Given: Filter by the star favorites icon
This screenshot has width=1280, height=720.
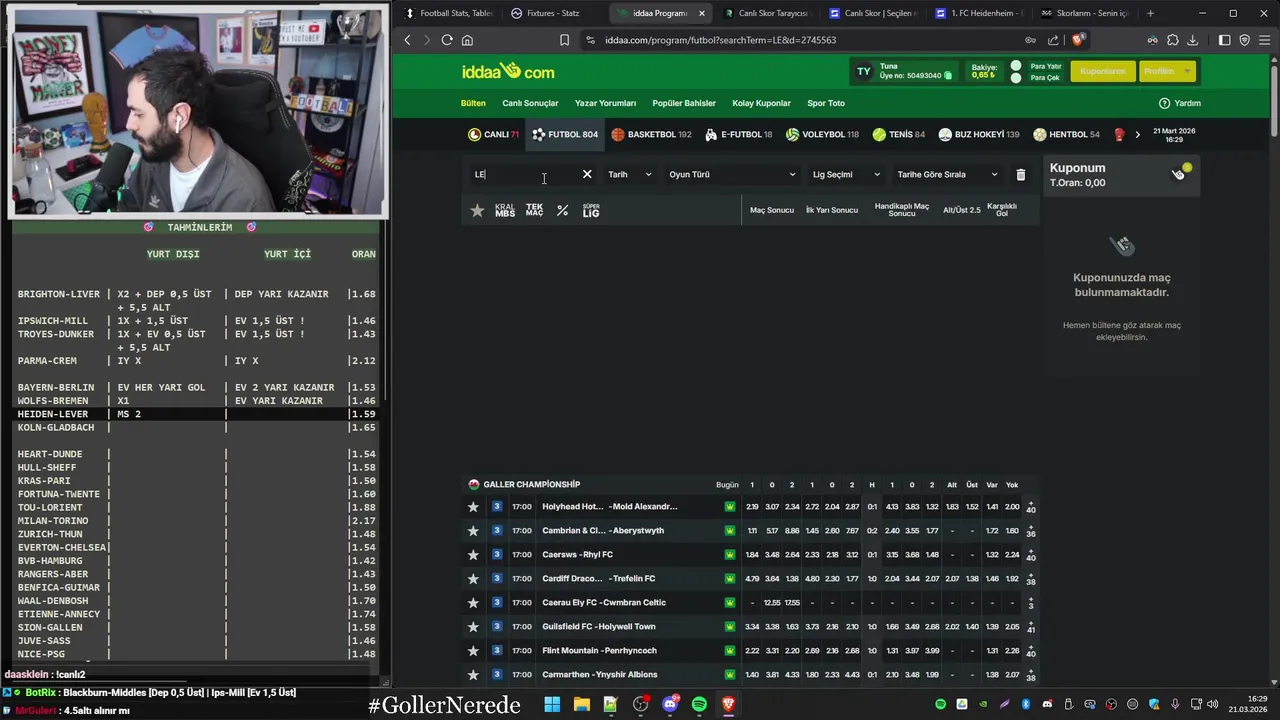Looking at the screenshot, I should [x=477, y=210].
